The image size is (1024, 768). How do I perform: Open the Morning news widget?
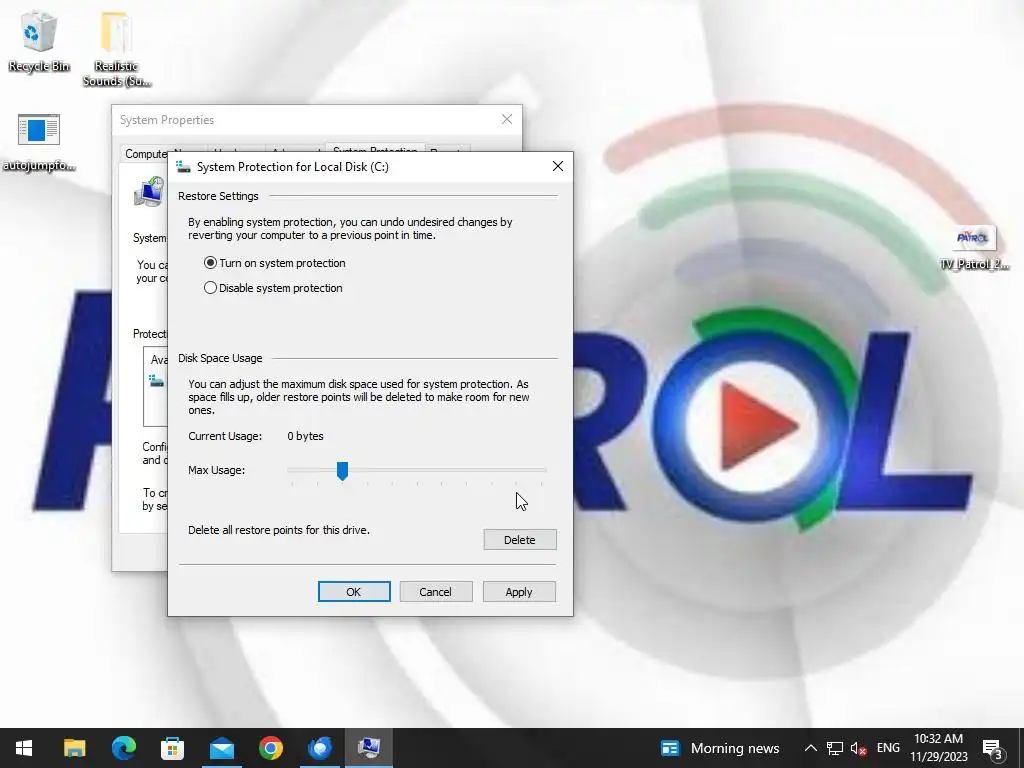720,748
